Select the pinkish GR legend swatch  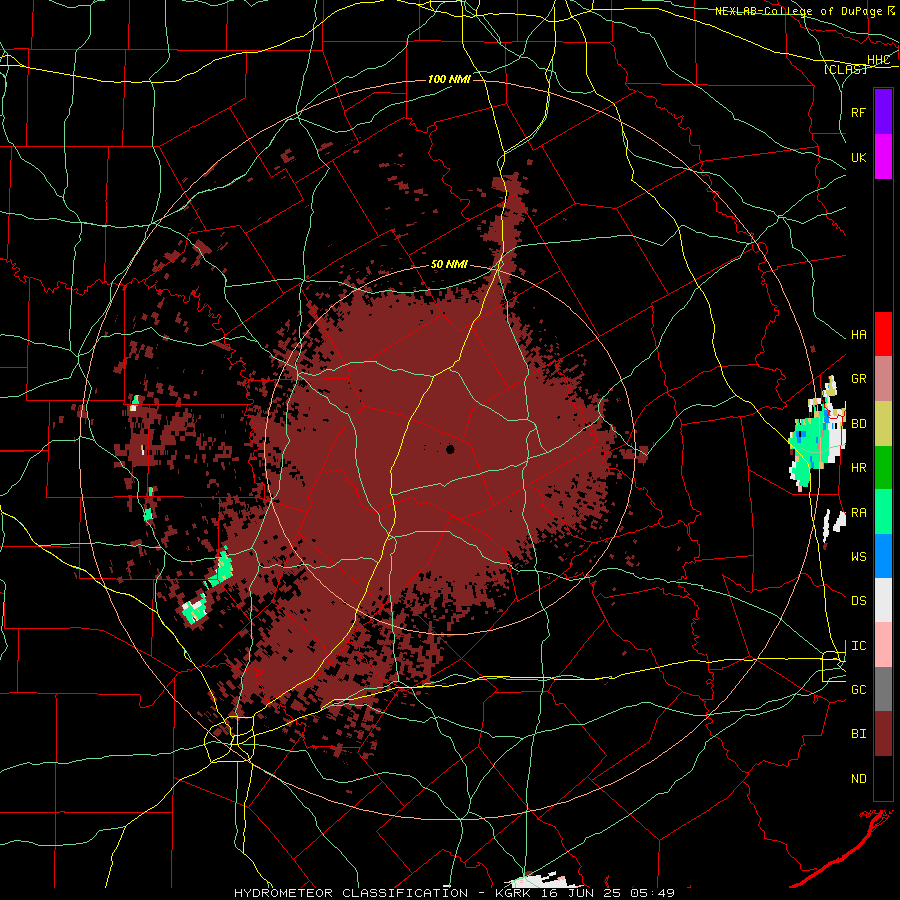883,379
